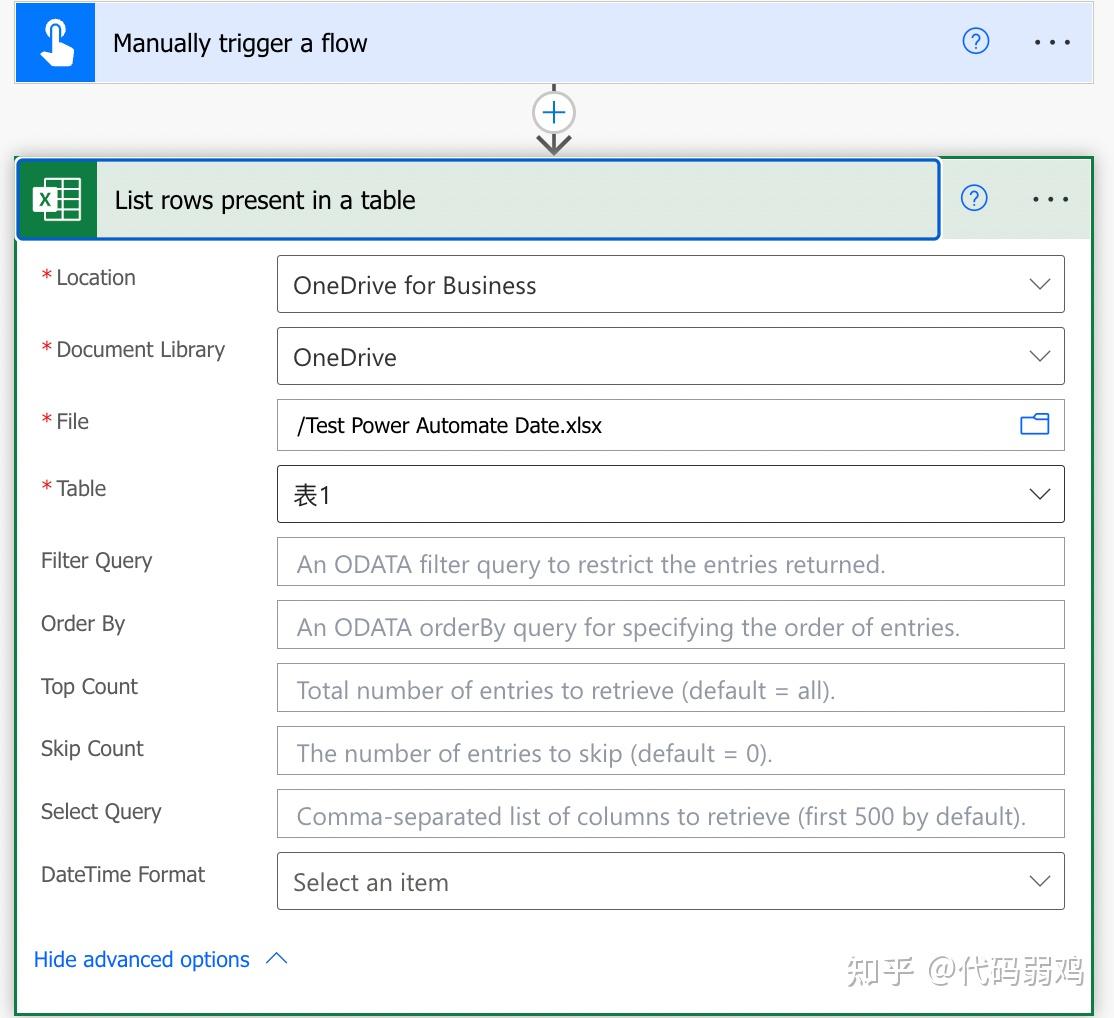The width and height of the screenshot is (1114, 1018).
Task: Click the help icon on the trigger card
Action: tap(975, 41)
